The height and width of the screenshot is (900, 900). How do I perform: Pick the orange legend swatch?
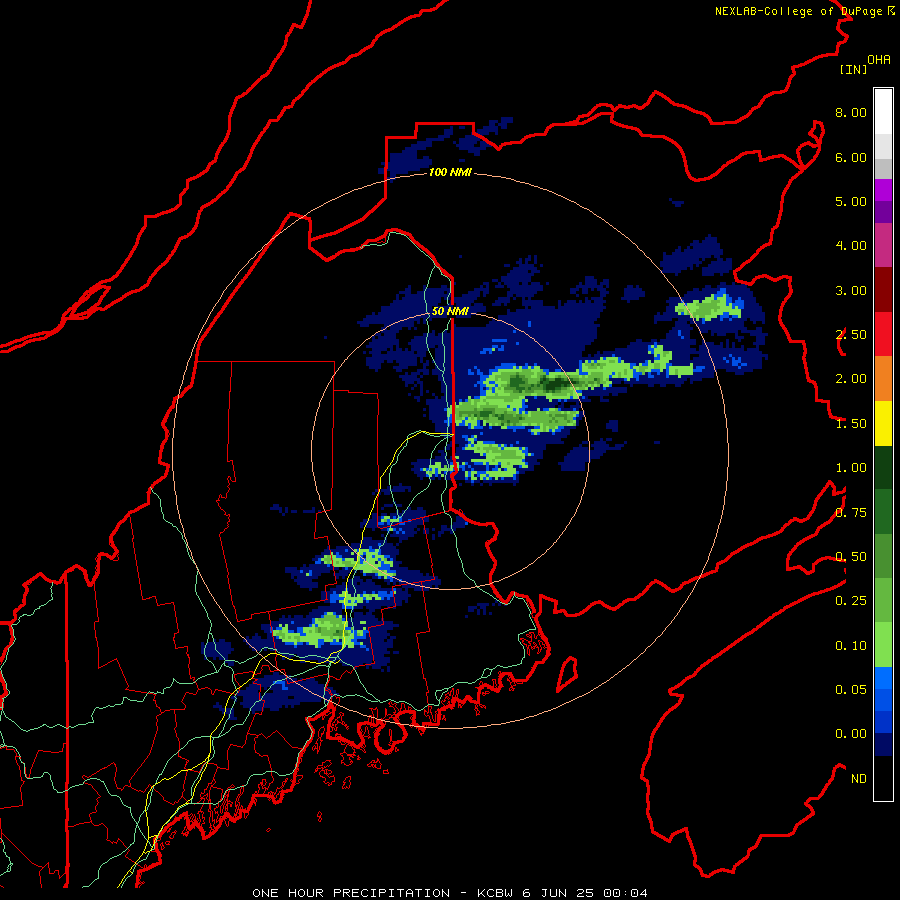click(x=883, y=379)
